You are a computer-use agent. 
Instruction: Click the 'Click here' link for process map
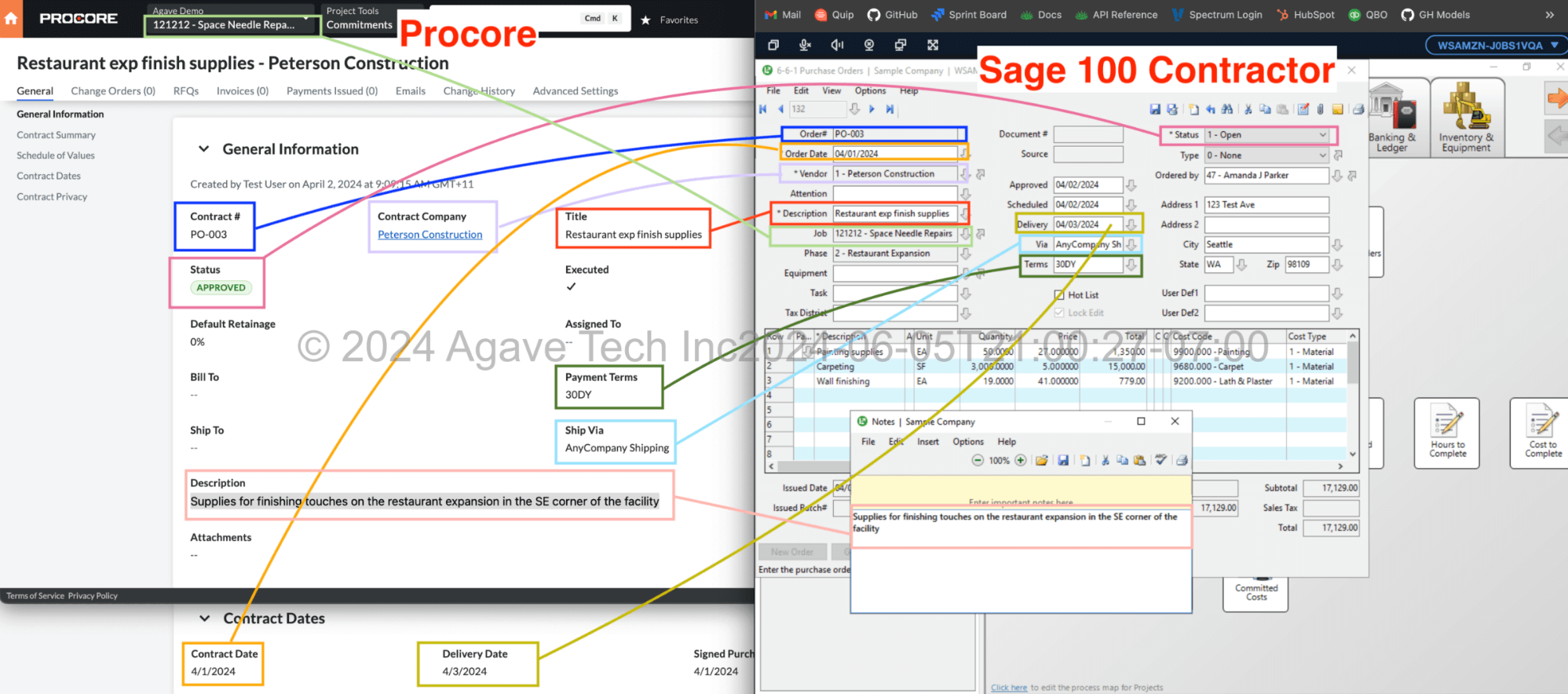click(x=1009, y=688)
